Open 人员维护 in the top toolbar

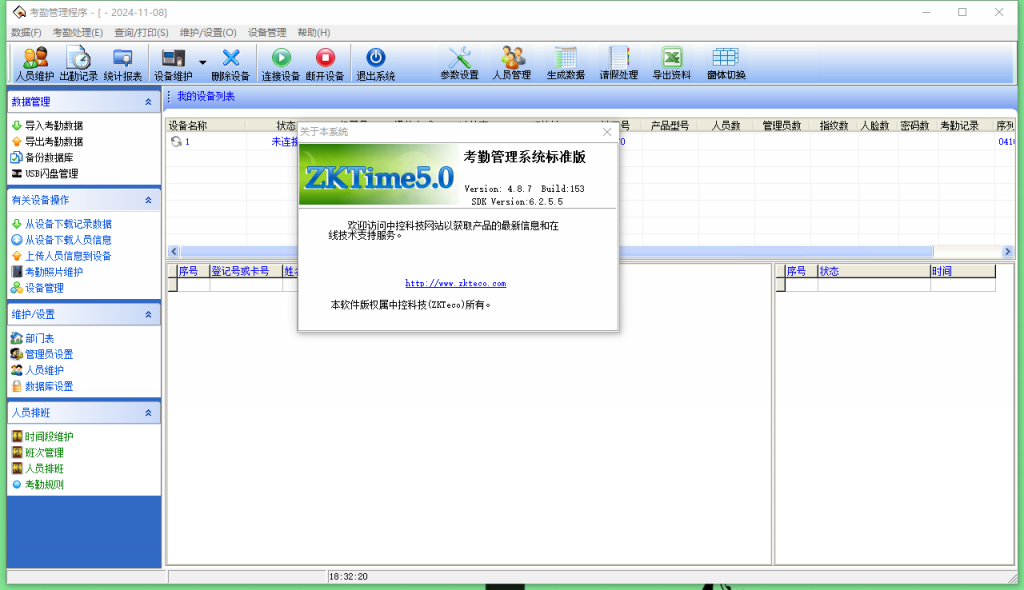[35, 63]
